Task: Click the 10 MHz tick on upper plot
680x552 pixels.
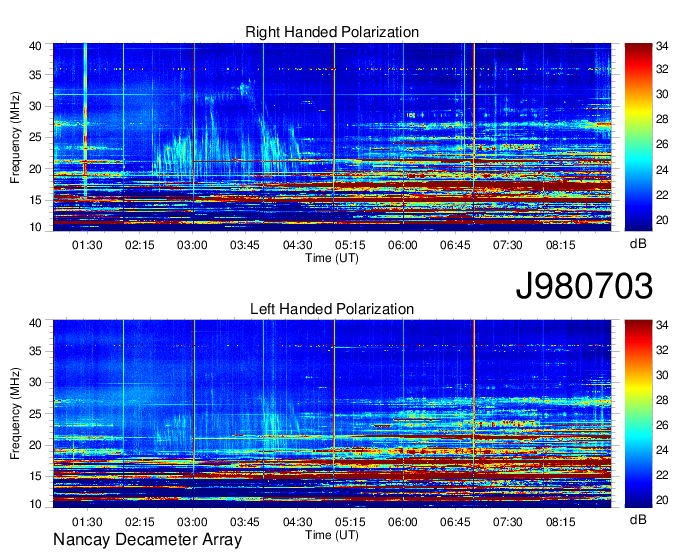Action: tap(35, 227)
